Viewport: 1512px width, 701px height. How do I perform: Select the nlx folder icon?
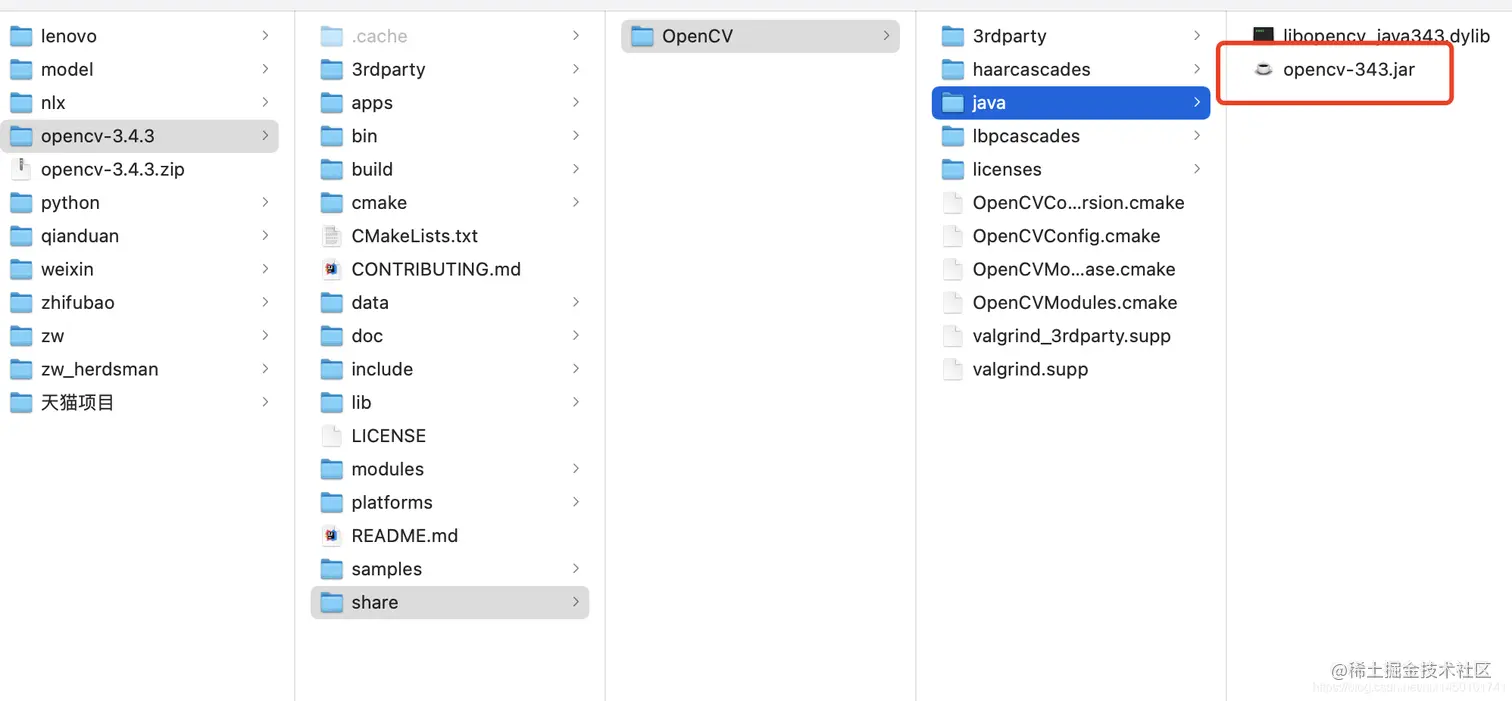pyautogui.click(x=21, y=103)
